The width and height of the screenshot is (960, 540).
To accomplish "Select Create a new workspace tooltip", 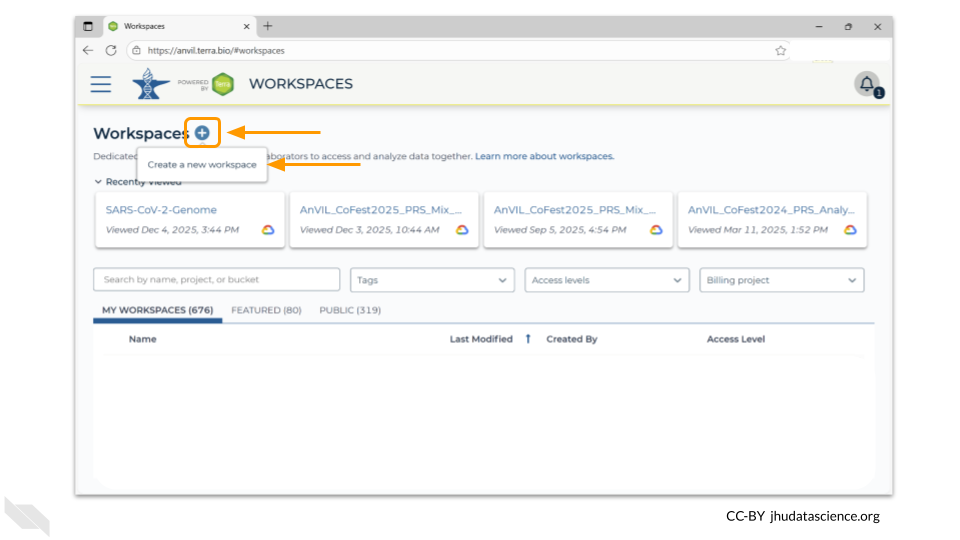I will [x=202, y=164].
